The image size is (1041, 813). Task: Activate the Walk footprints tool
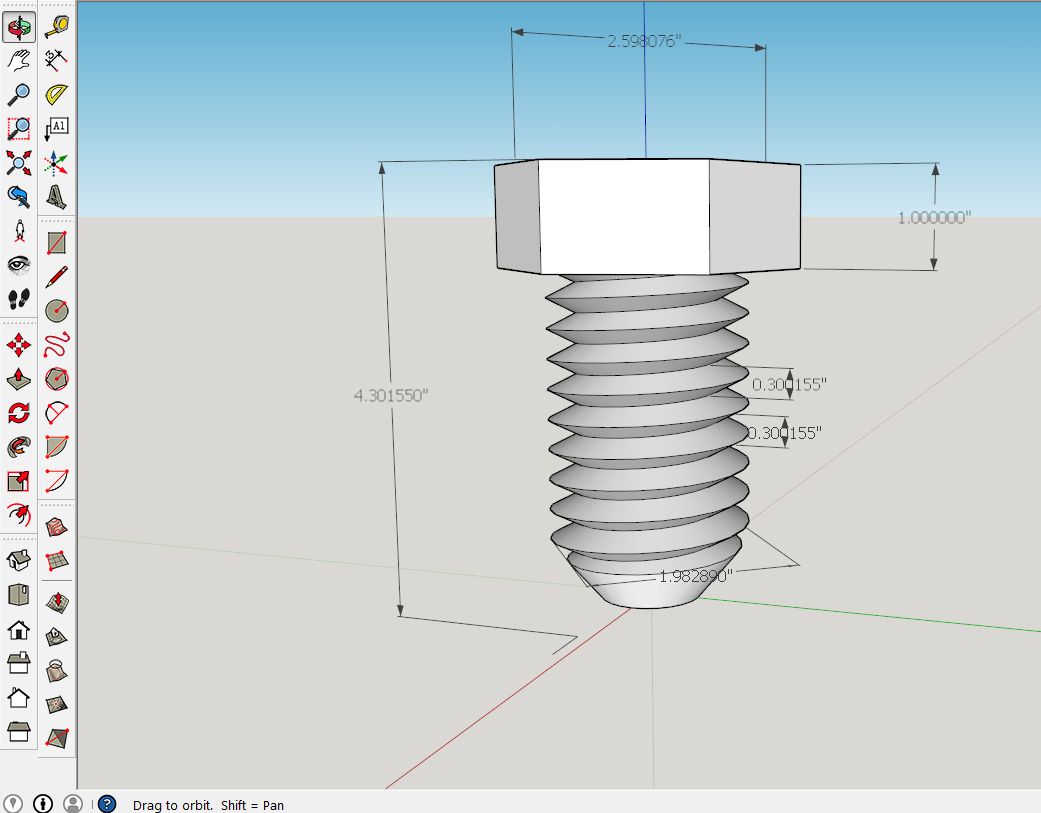point(19,297)
